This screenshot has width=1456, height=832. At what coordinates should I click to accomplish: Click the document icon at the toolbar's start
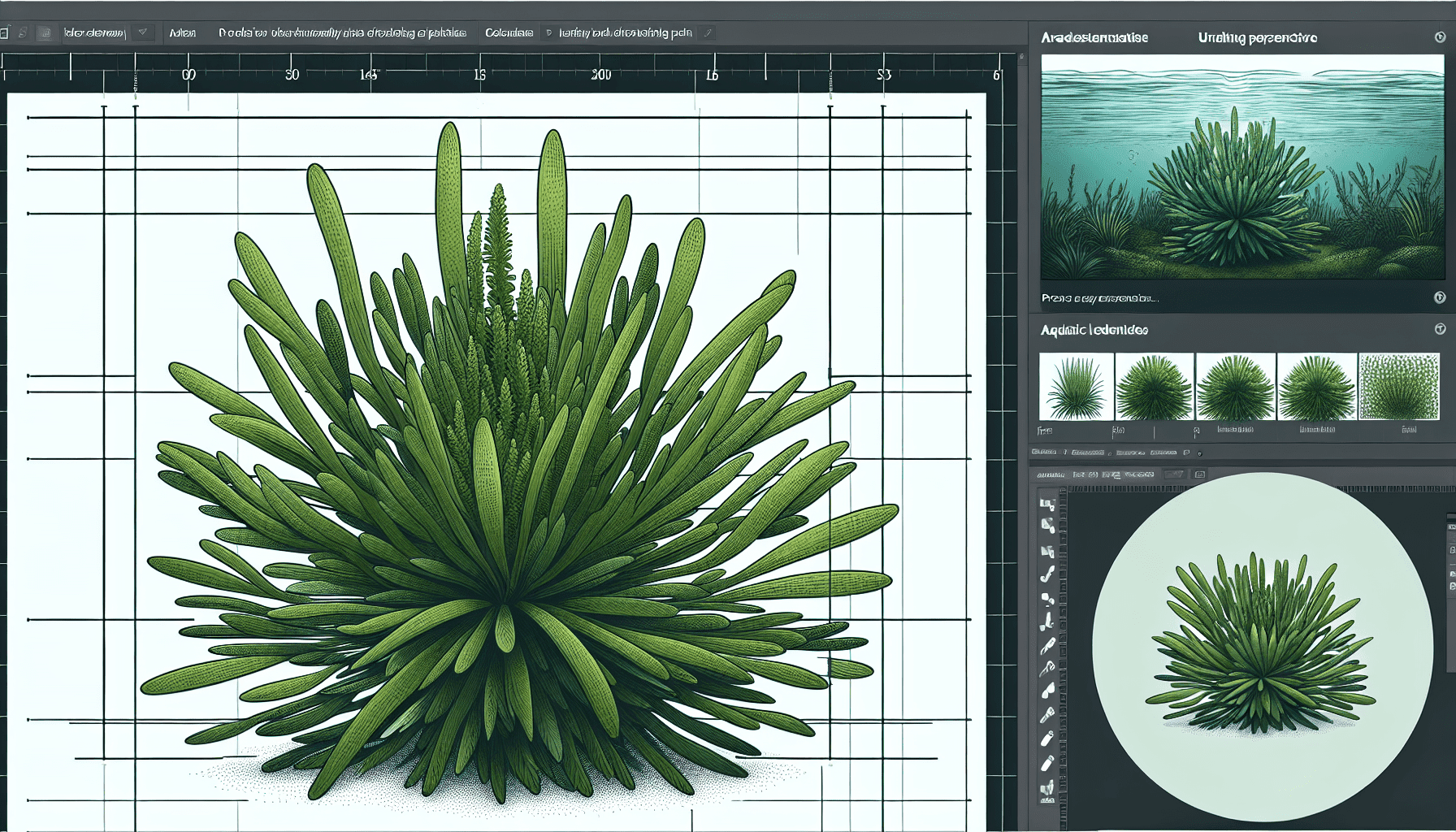pyautogui.click(x=4, y=33)
